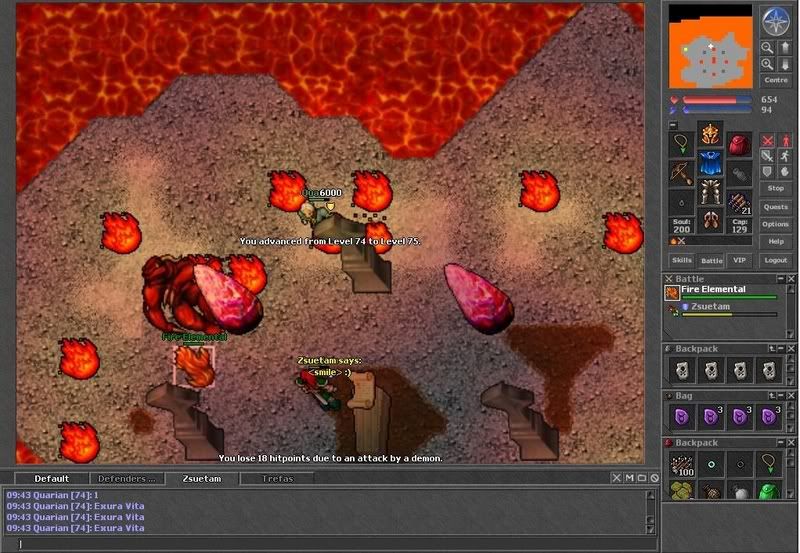
Task: Switch to the Trefas chat tab
Action: pos(277,479)
